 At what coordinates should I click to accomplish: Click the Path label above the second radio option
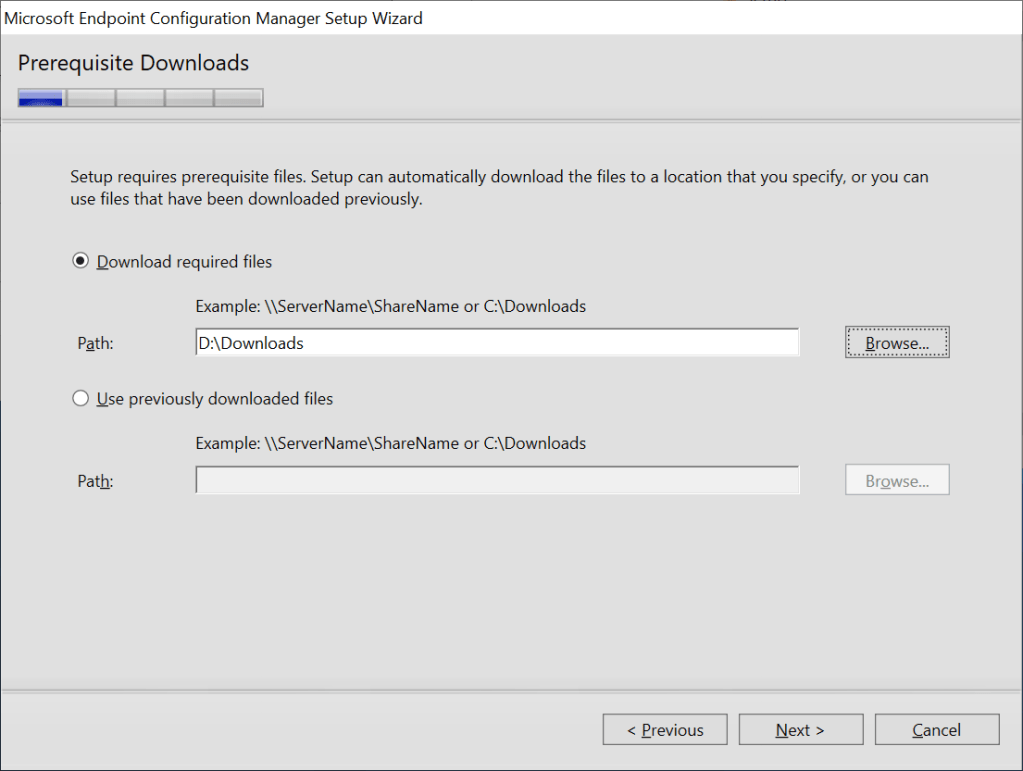click(x=96, y=343)
